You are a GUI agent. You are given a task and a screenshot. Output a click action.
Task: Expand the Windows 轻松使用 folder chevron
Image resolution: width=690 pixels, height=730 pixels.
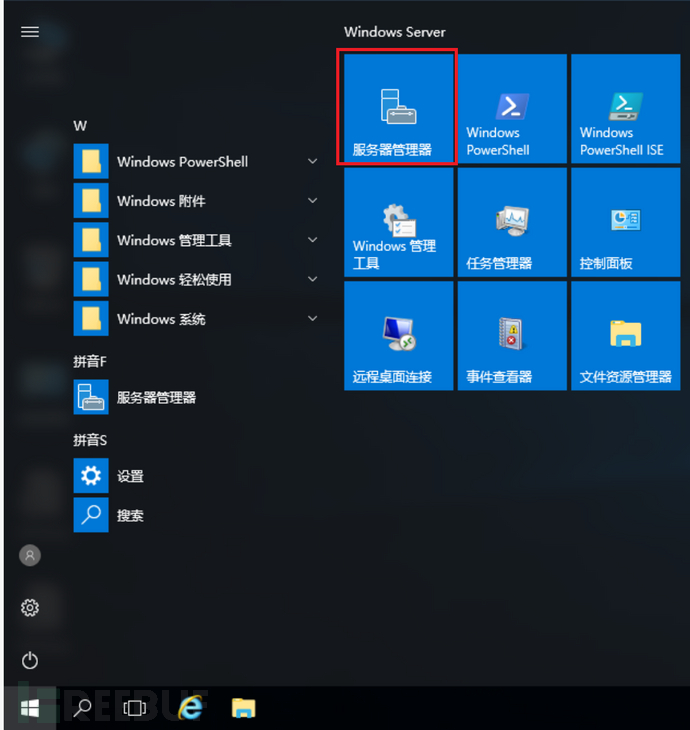coord(313,279)
